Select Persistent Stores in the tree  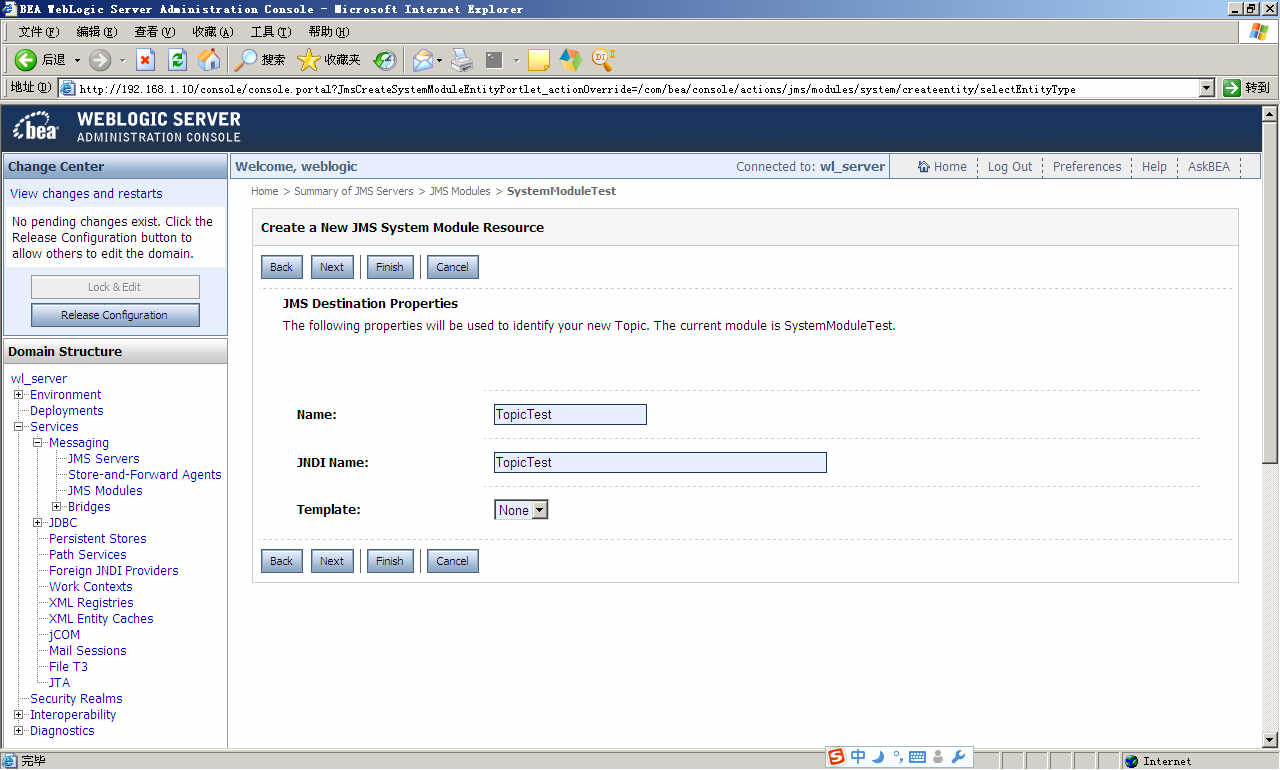click(x=98, y=538)
